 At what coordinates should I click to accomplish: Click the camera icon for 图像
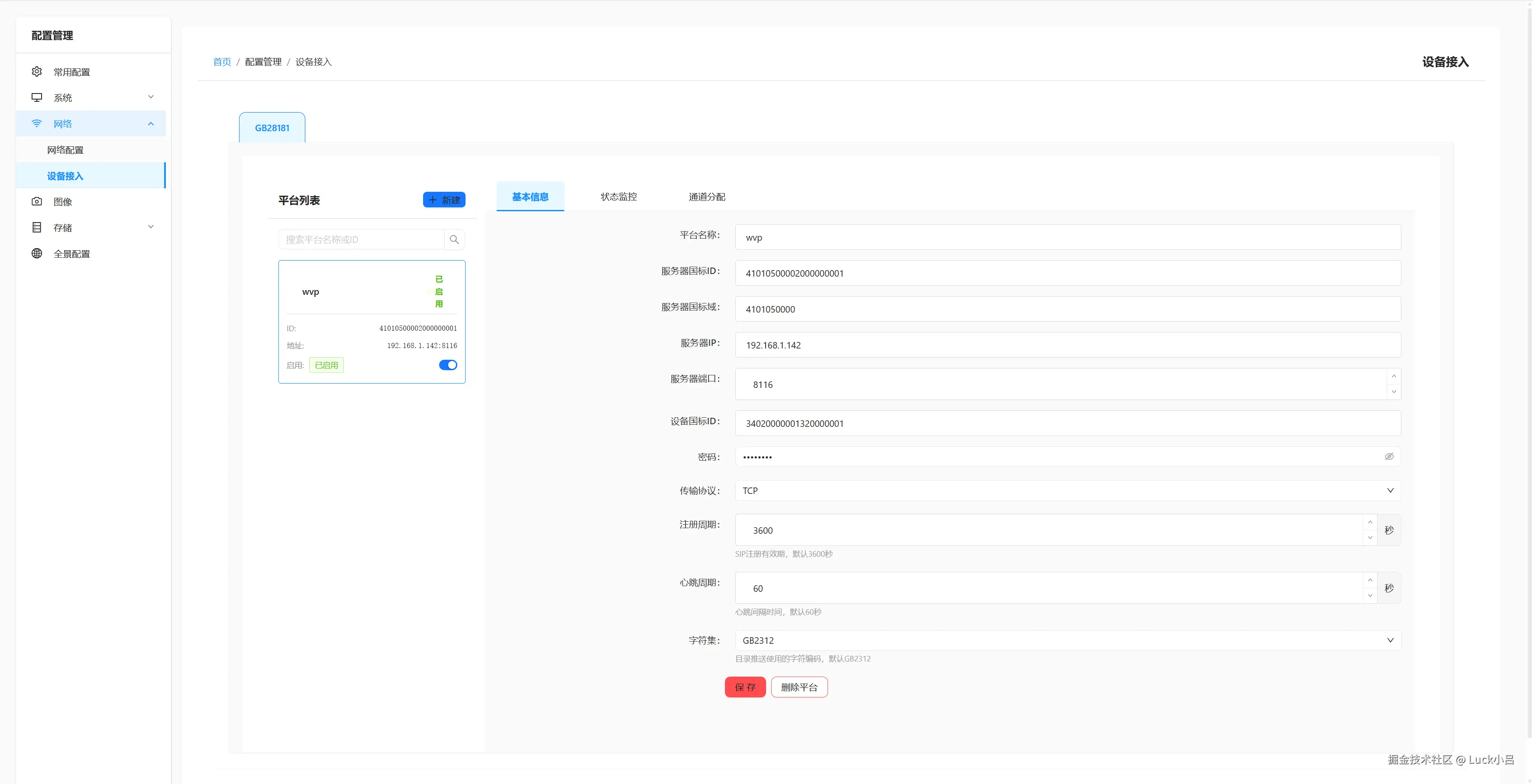(x=37, y=201)
